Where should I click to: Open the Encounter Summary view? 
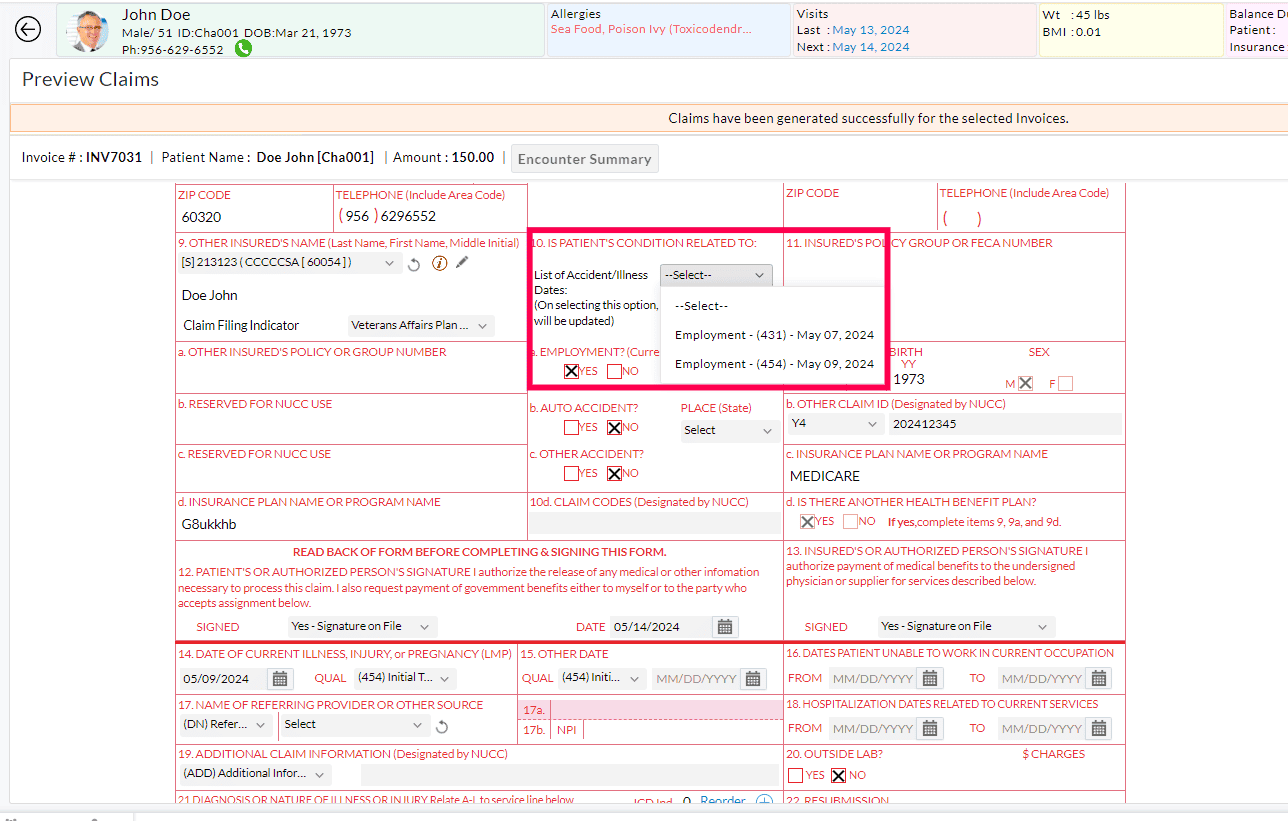pos(584,158)
